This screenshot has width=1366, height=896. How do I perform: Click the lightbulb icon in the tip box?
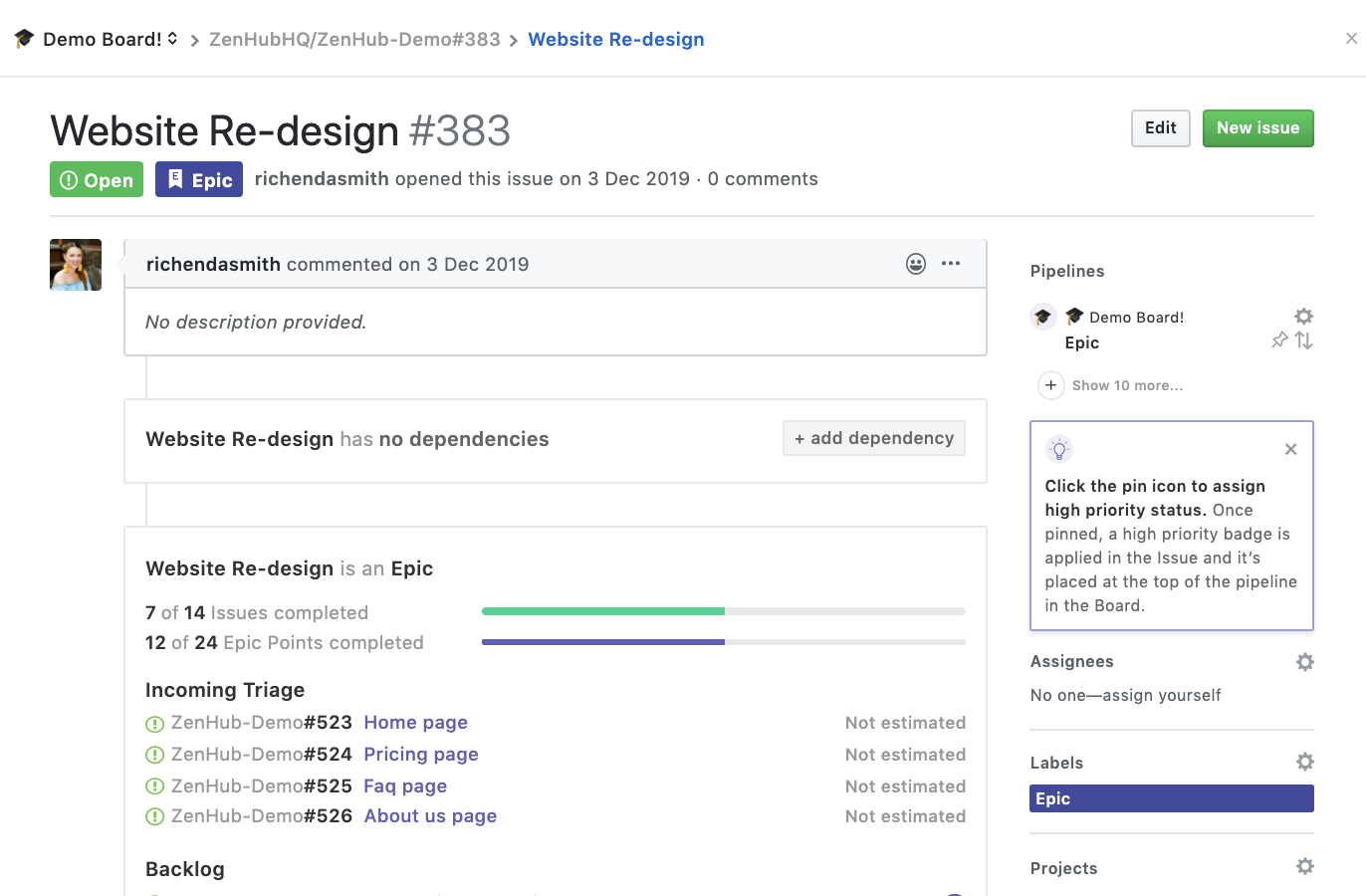(x=1058, y=449)
